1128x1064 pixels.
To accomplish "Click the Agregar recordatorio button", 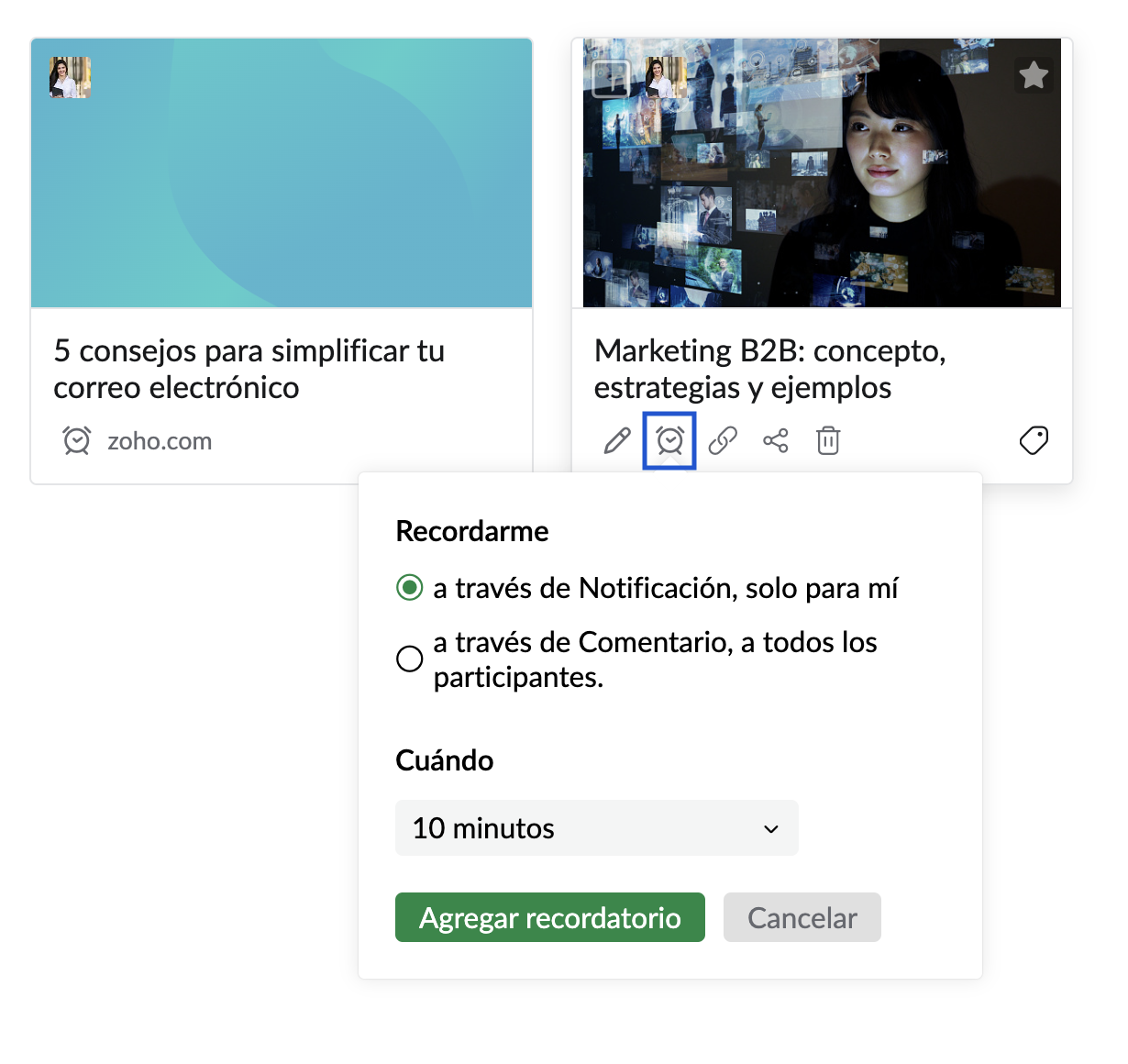I will coord(550,917).
